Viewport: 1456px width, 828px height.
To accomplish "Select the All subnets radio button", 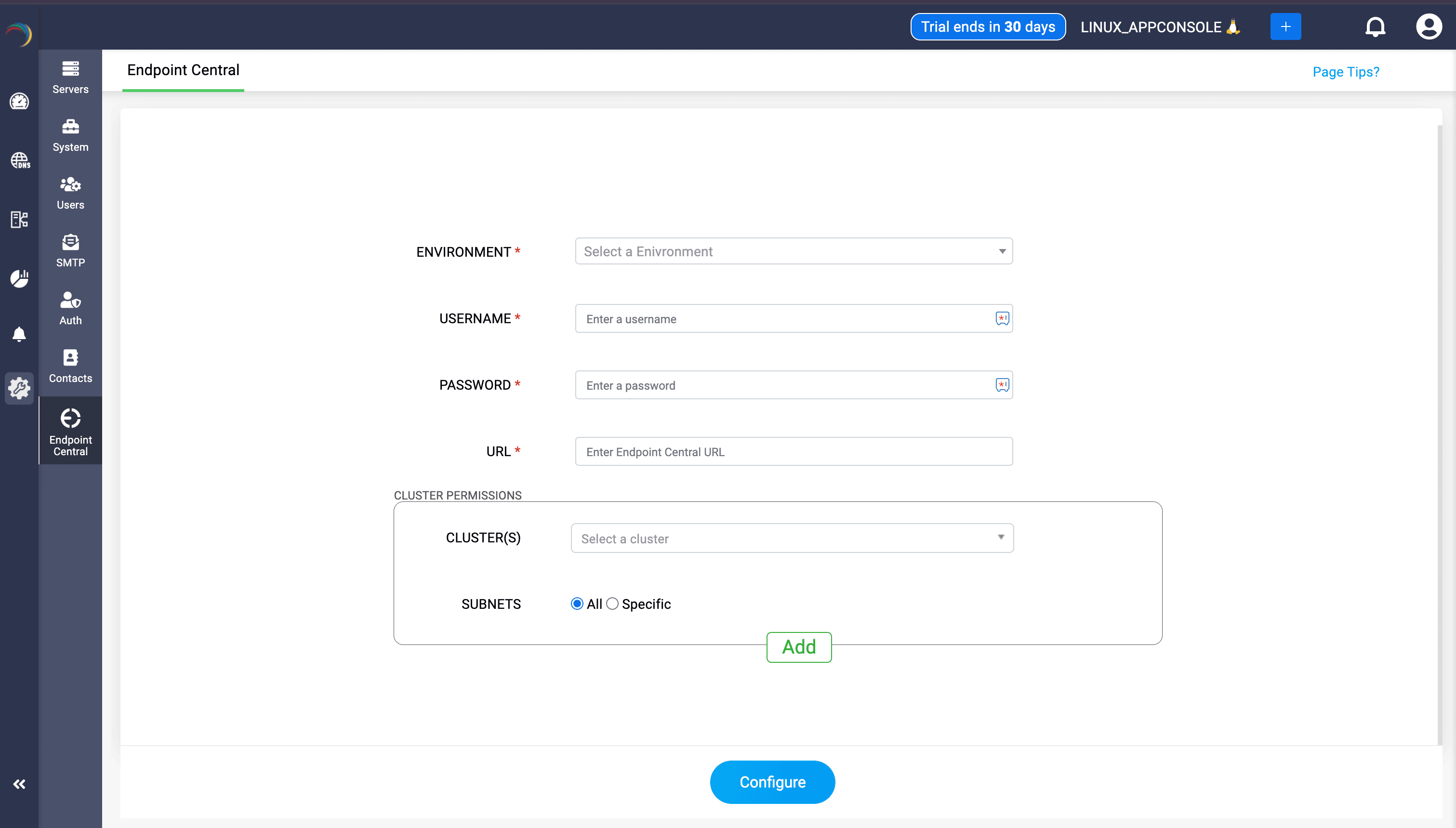I will 577,604.
